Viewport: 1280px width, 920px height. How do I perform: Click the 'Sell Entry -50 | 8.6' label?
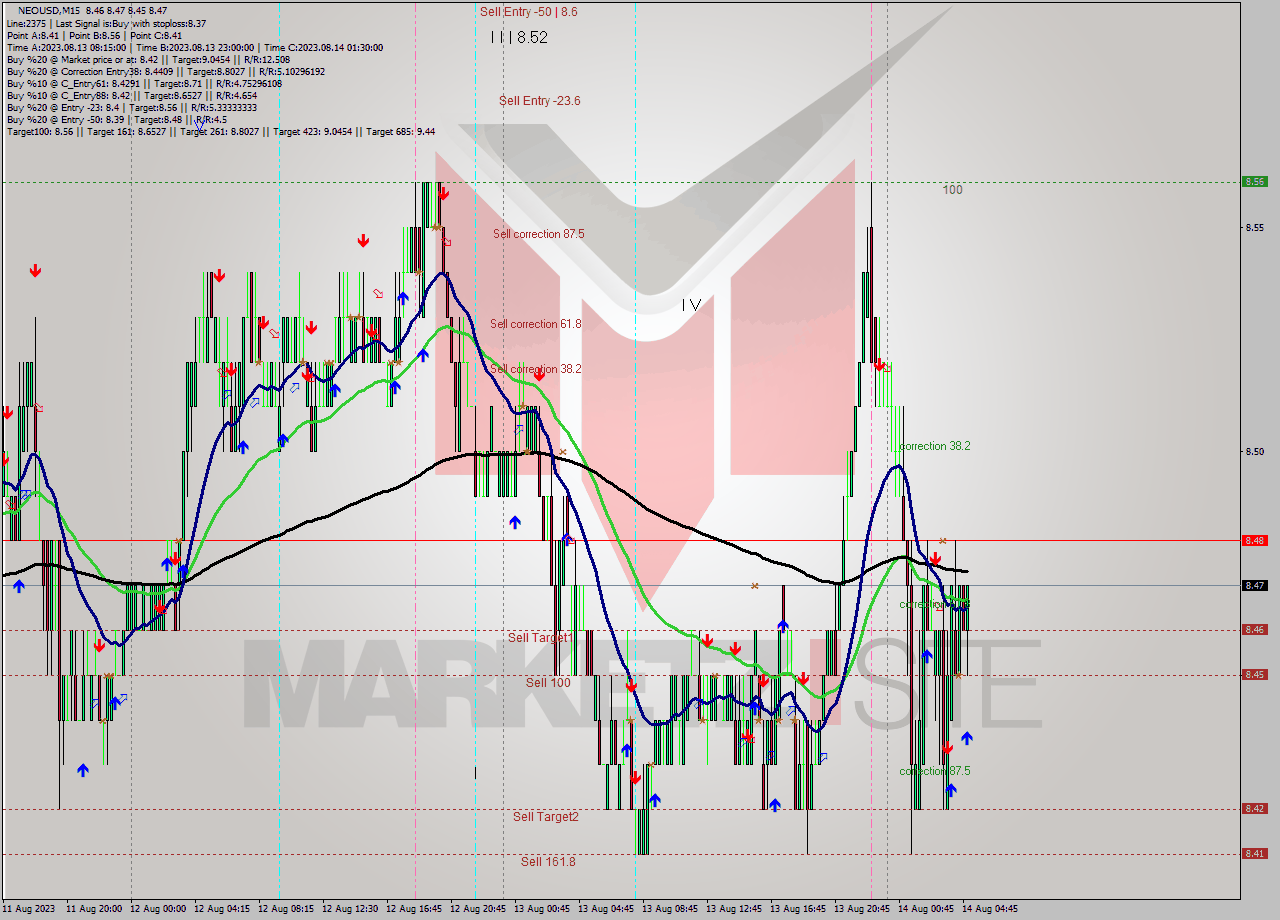[528, 12]
